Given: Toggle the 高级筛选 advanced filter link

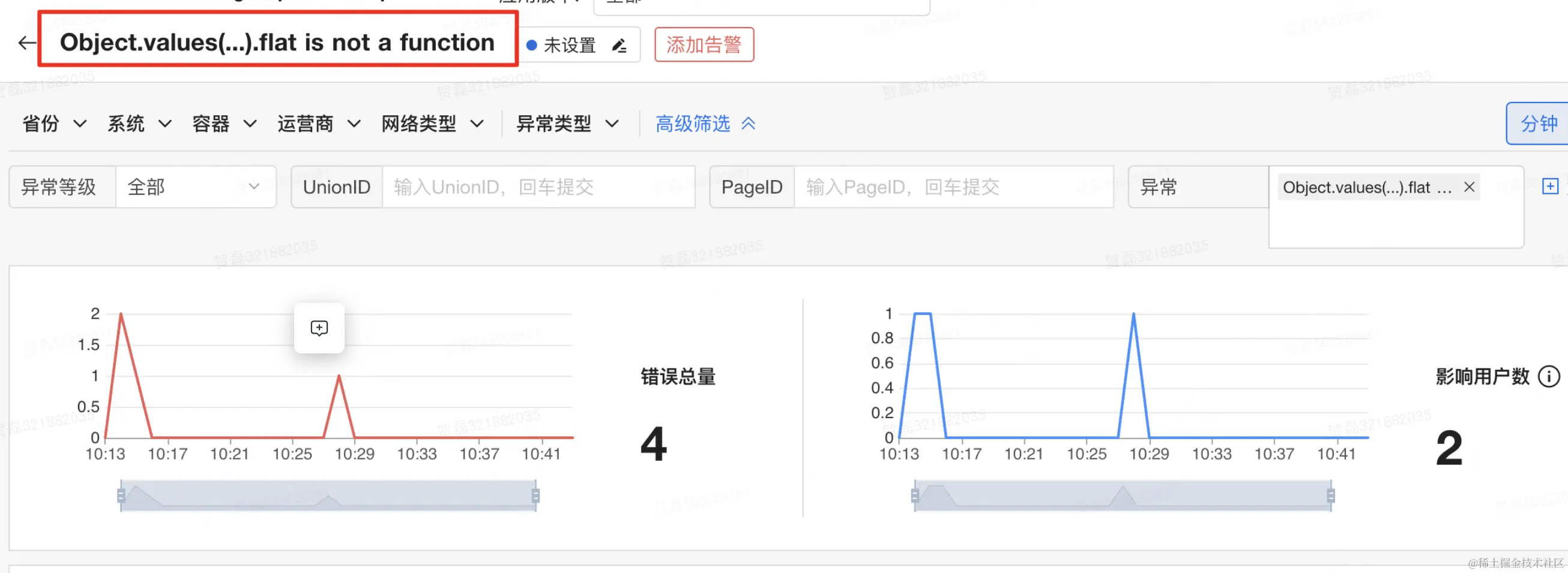Looking at the screenshot, I should click(693, 124).
